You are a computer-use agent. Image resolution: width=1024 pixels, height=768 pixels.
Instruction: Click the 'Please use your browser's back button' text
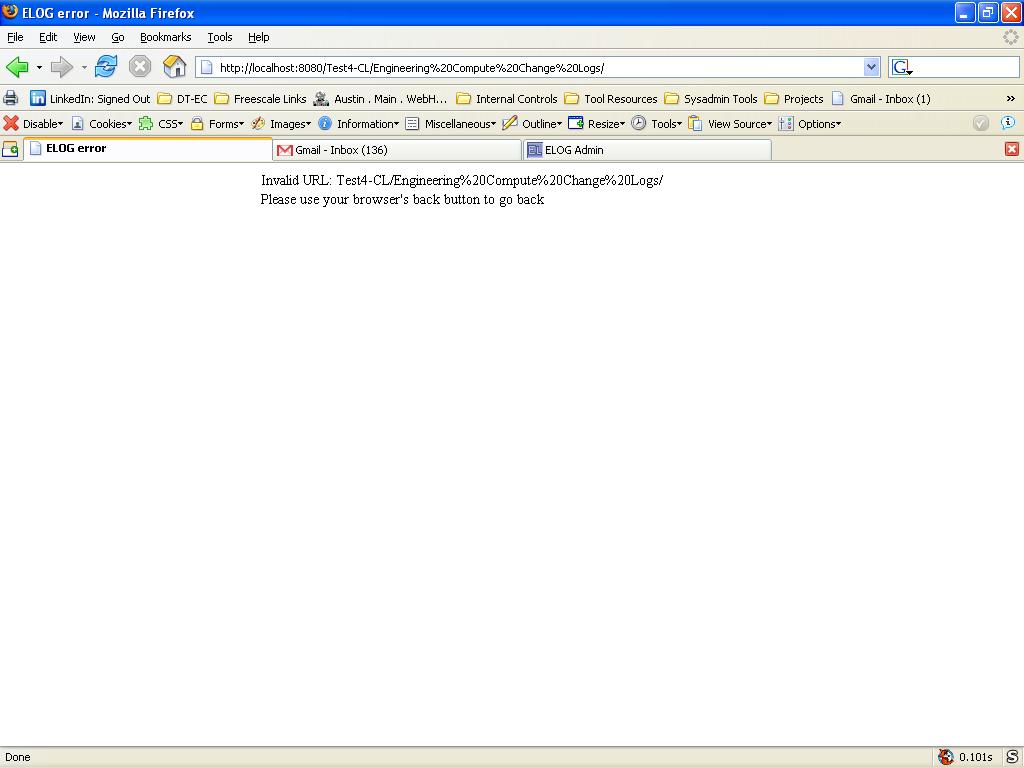(402, 199)
